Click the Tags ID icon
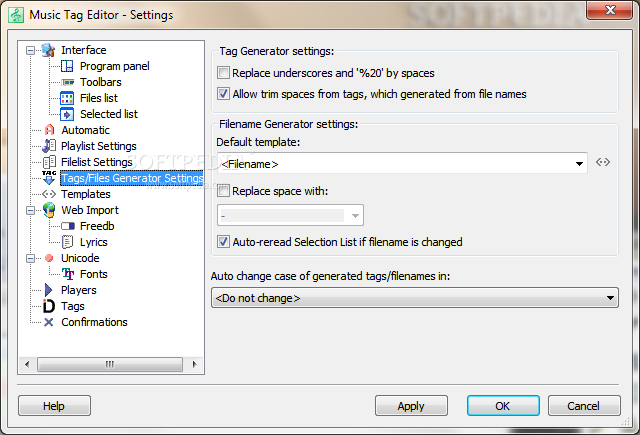Image resolution: width=640 pixels, height=435 pixels. click(x=49, y=306)
